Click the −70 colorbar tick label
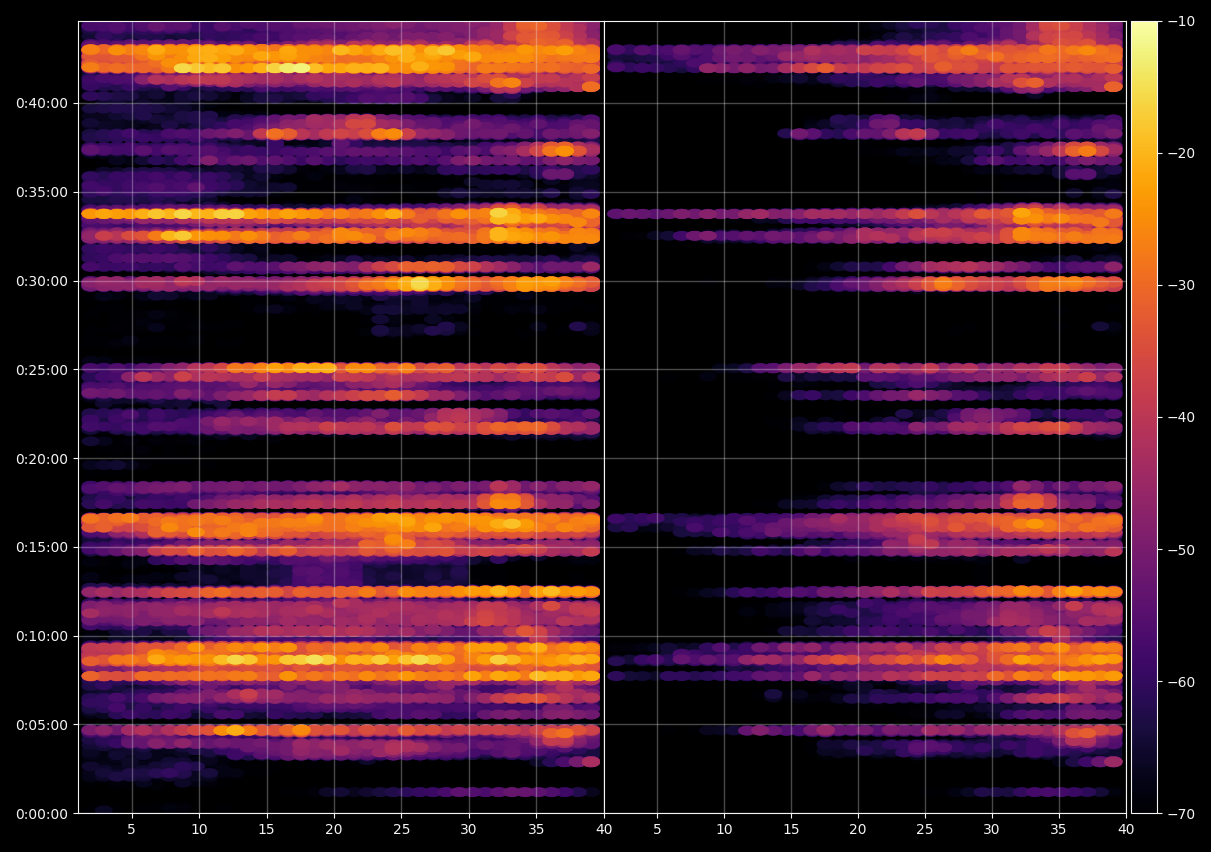The image size is (1211, 852). point(1180,813)
